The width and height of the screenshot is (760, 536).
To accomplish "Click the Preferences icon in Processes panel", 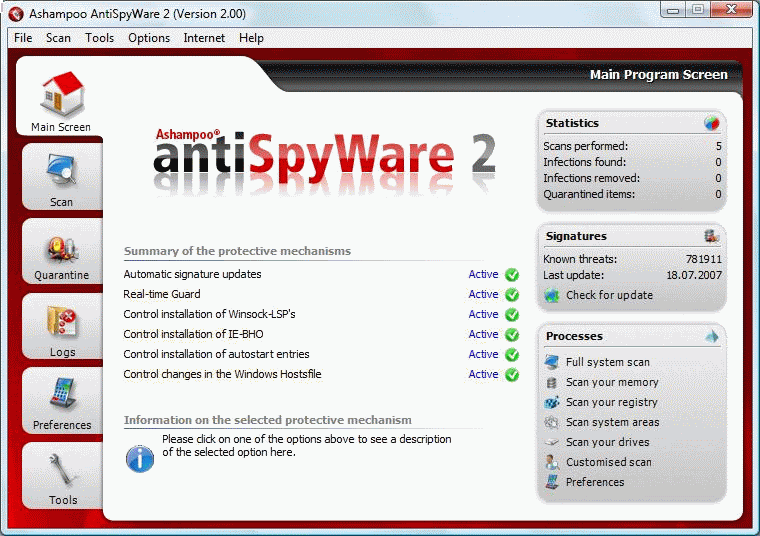I will (552, 482).
